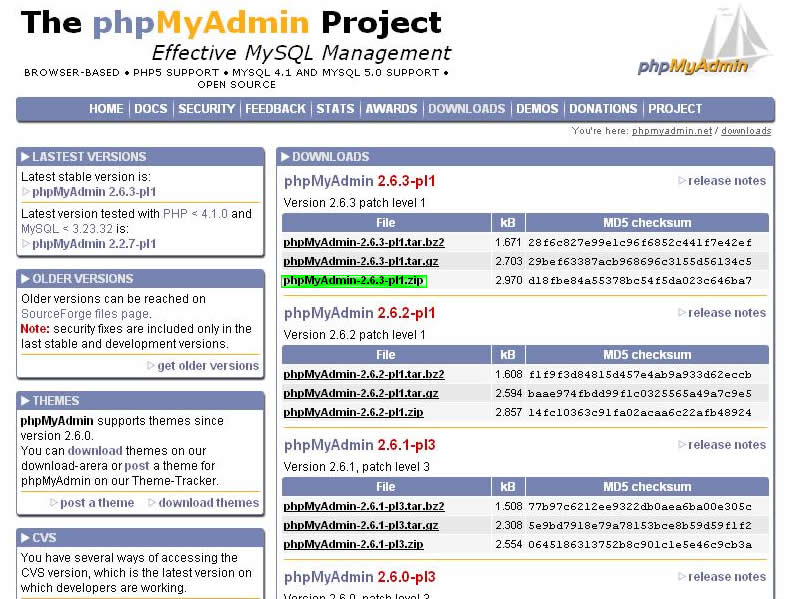Select MD5 checksum d18fbe84a55378bc54f5da023c646ba7
Screen dimensions: 800x599
click(640, 281)
